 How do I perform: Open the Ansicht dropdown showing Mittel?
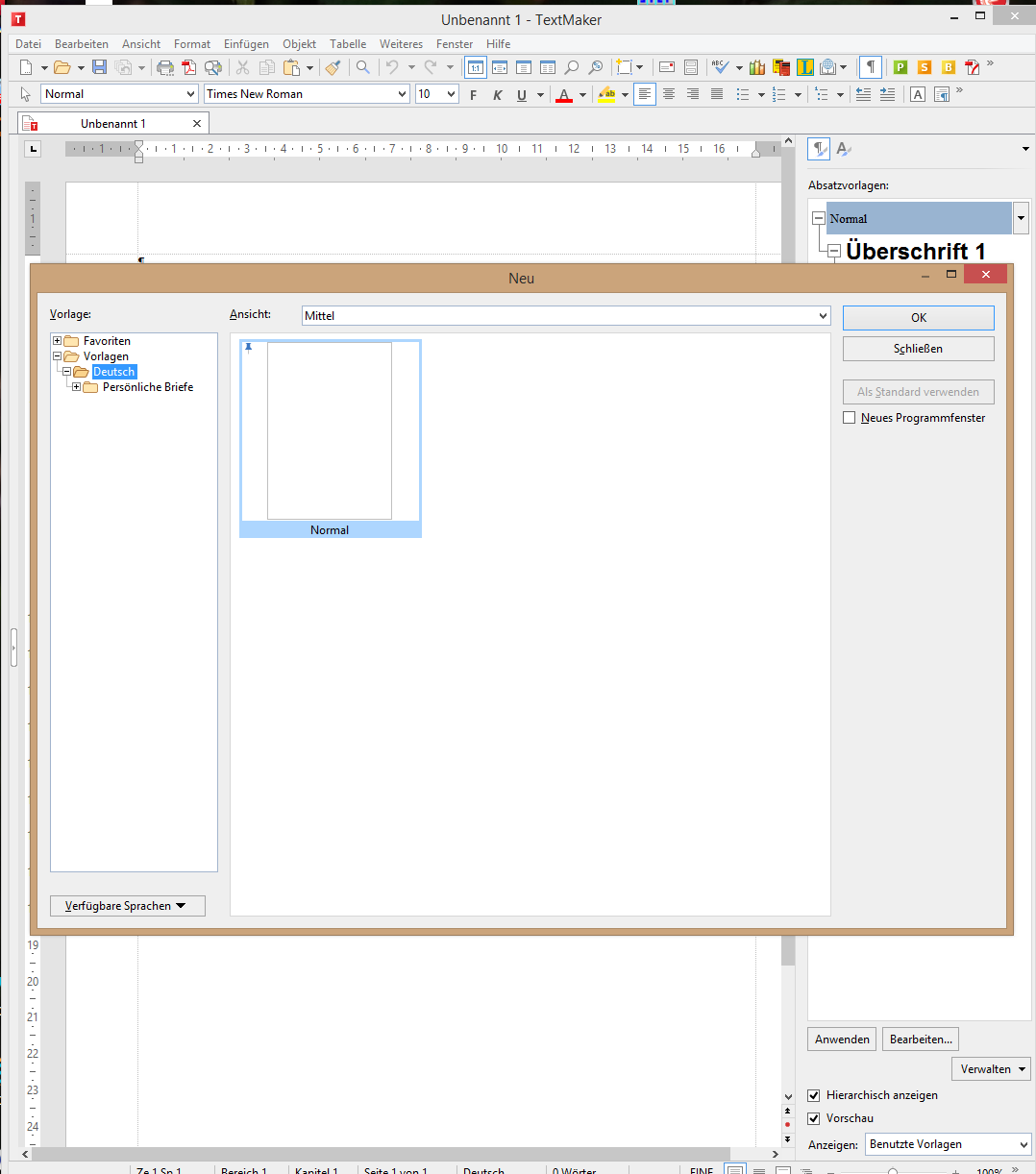(566, 315)
